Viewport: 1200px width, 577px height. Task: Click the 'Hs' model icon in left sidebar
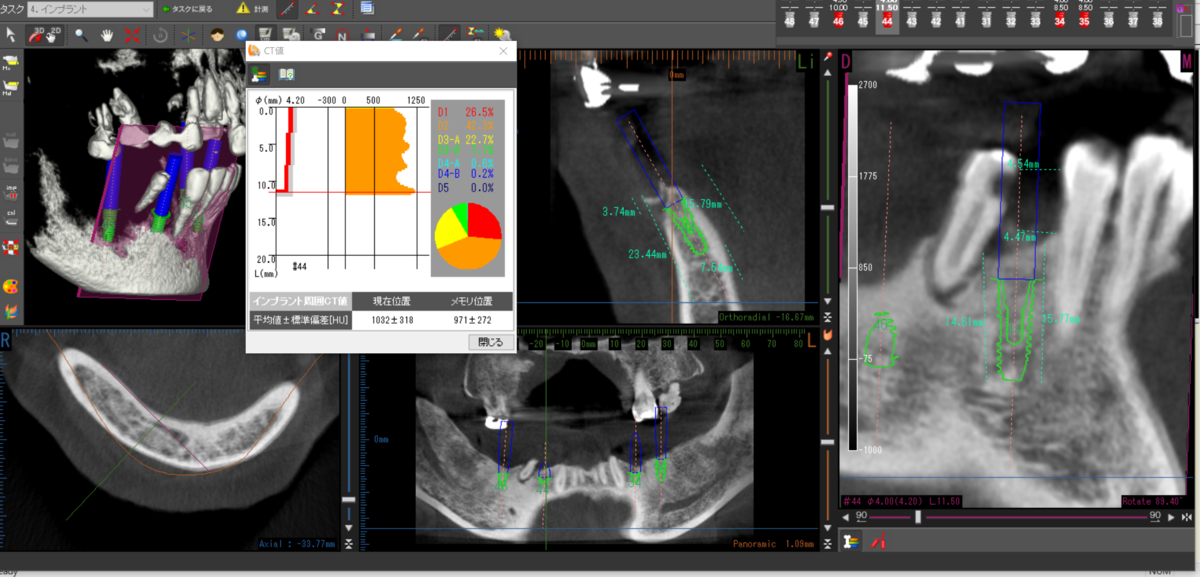click(x=11, y=61)
